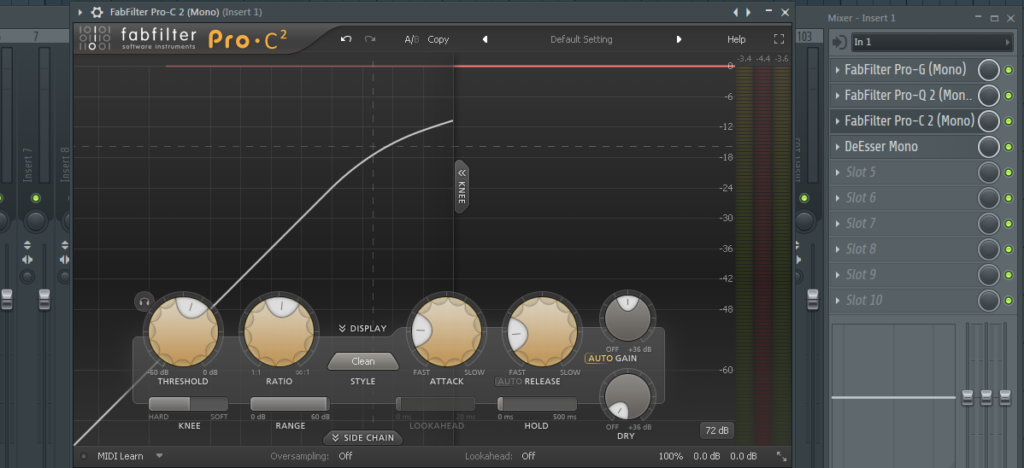Click empty Slot 6 in mixer
This screenshot has height=468, width=1024.
click(904, 198)
